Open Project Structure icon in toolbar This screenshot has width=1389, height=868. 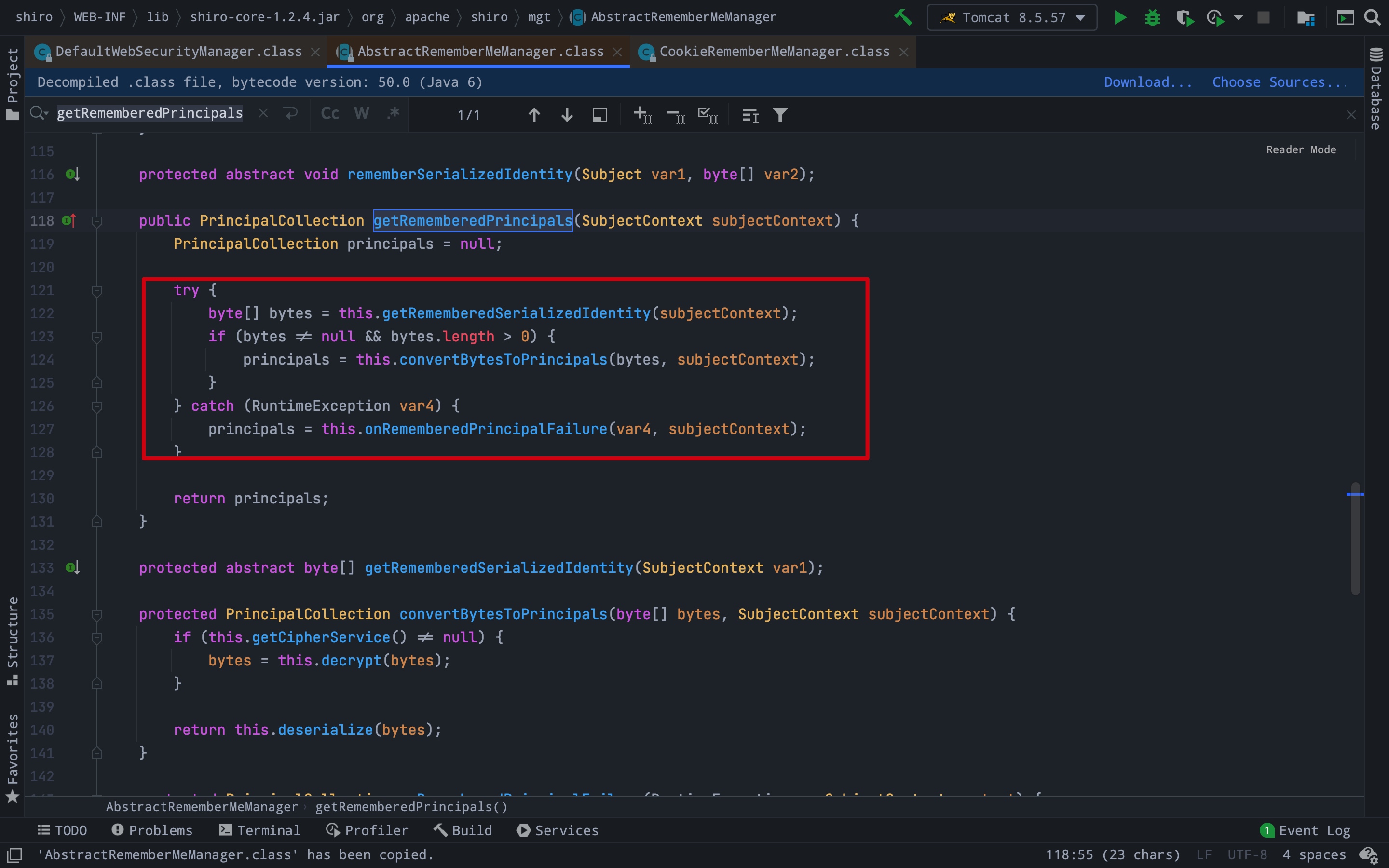coord(1306,18)
